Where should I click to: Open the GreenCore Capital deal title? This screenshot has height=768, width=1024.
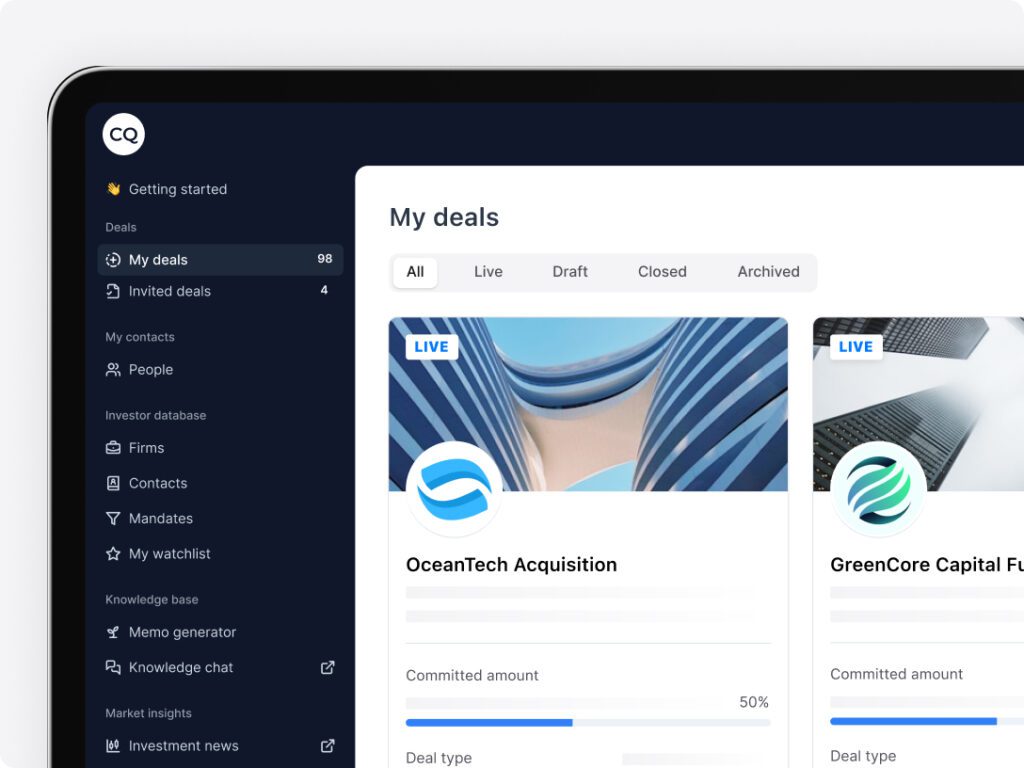(927, 564)
